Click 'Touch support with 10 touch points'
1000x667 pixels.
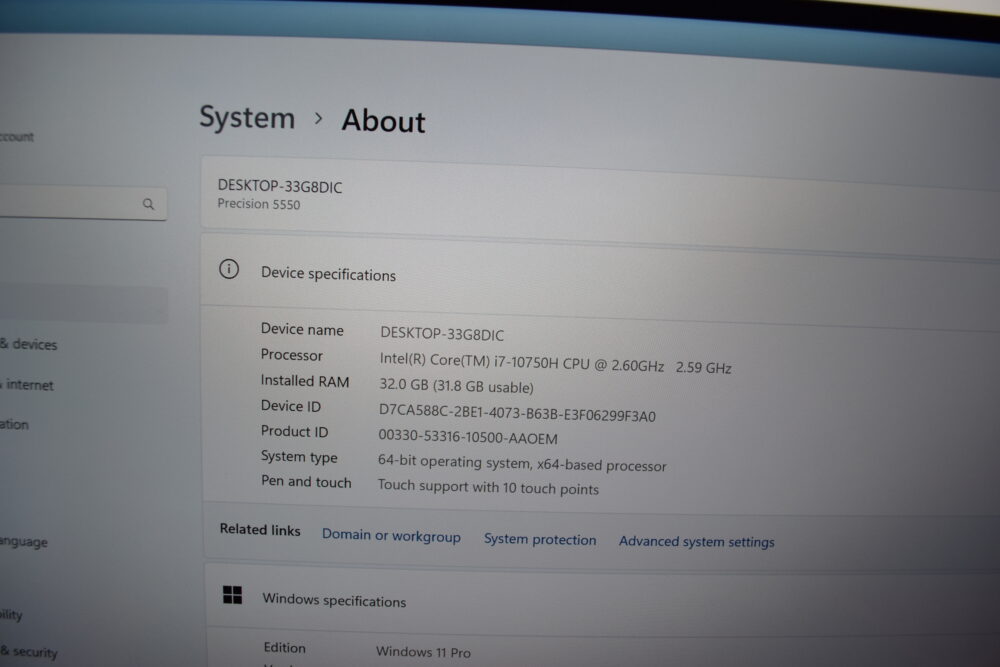(488, 487)
